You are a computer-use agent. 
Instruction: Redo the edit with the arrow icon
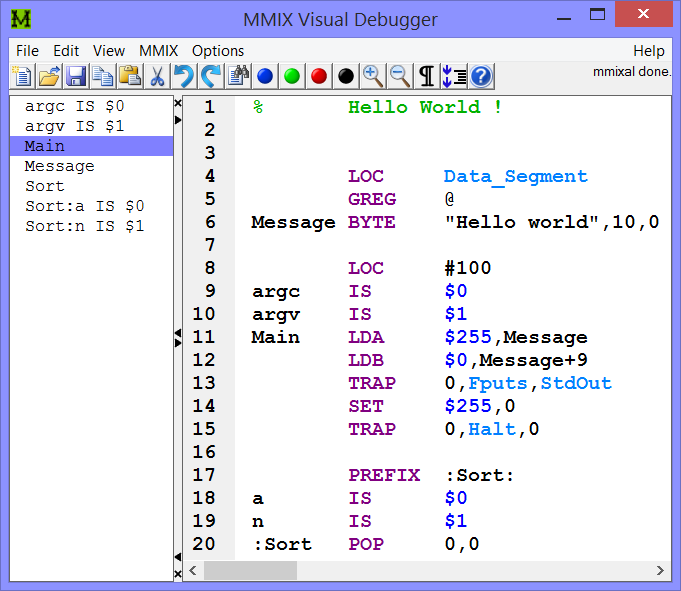click(211, 76)
